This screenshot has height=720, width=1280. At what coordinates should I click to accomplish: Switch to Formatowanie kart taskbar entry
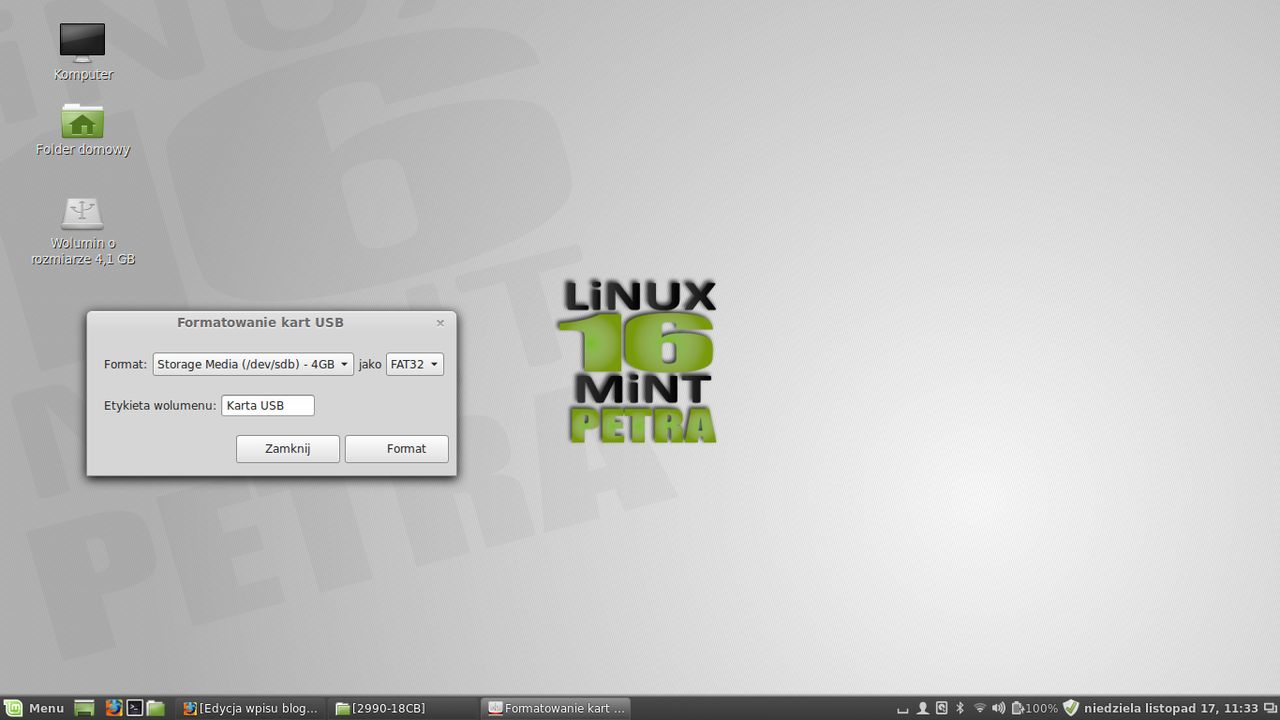pyautogui.click(x=556, y=708)
